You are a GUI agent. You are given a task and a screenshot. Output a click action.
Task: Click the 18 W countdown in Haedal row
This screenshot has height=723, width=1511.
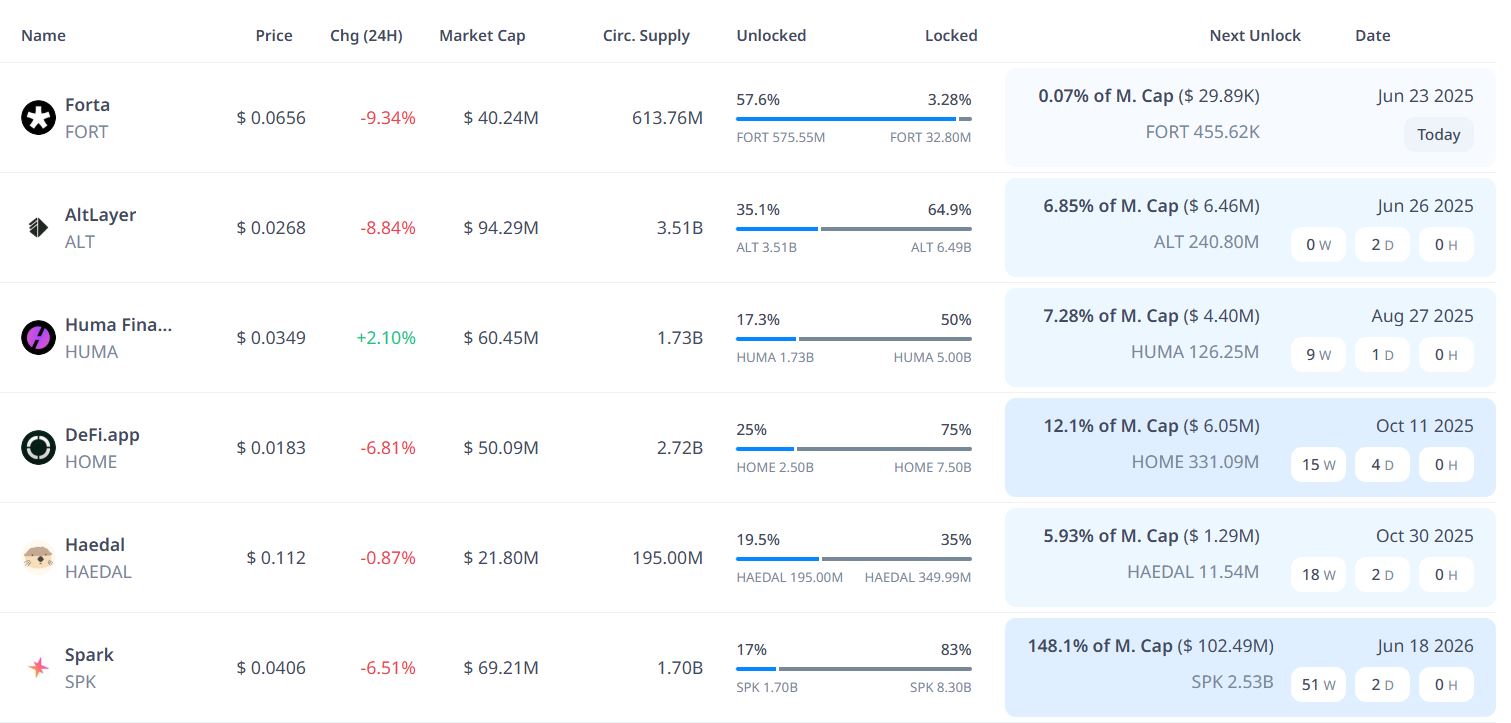[1318, 574]
